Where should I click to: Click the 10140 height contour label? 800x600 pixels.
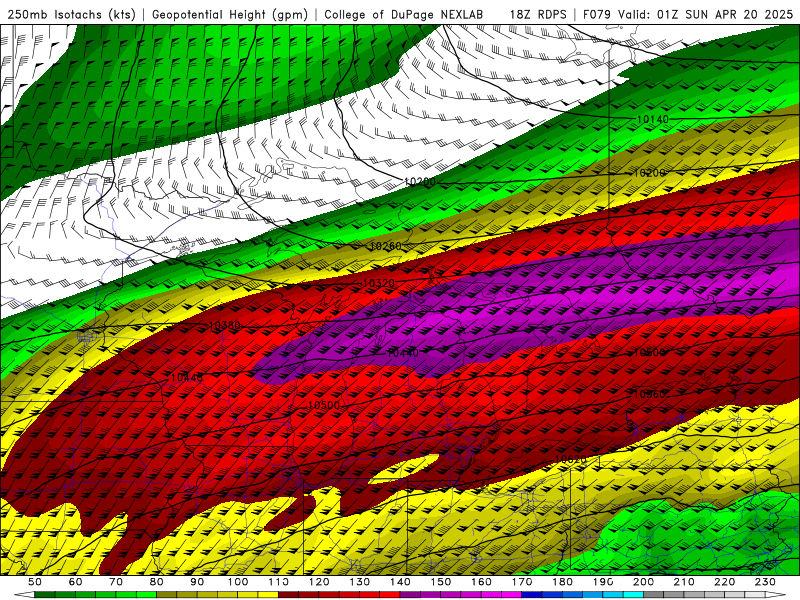(653, 119)
